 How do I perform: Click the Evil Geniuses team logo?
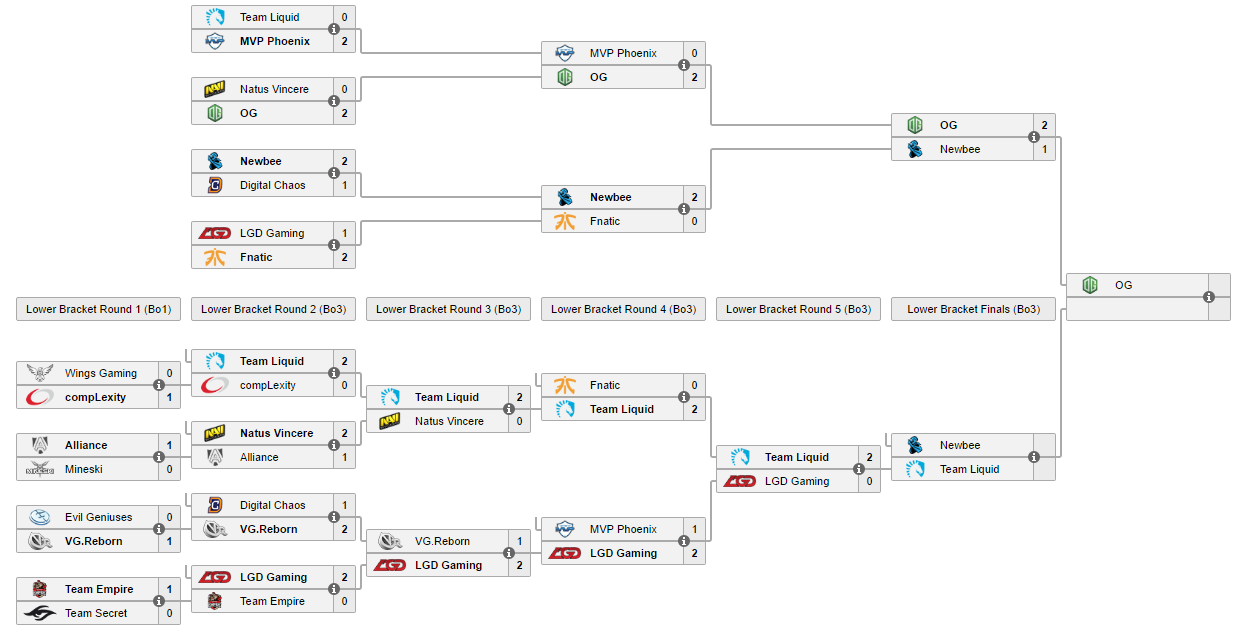(x=40, y=517)
